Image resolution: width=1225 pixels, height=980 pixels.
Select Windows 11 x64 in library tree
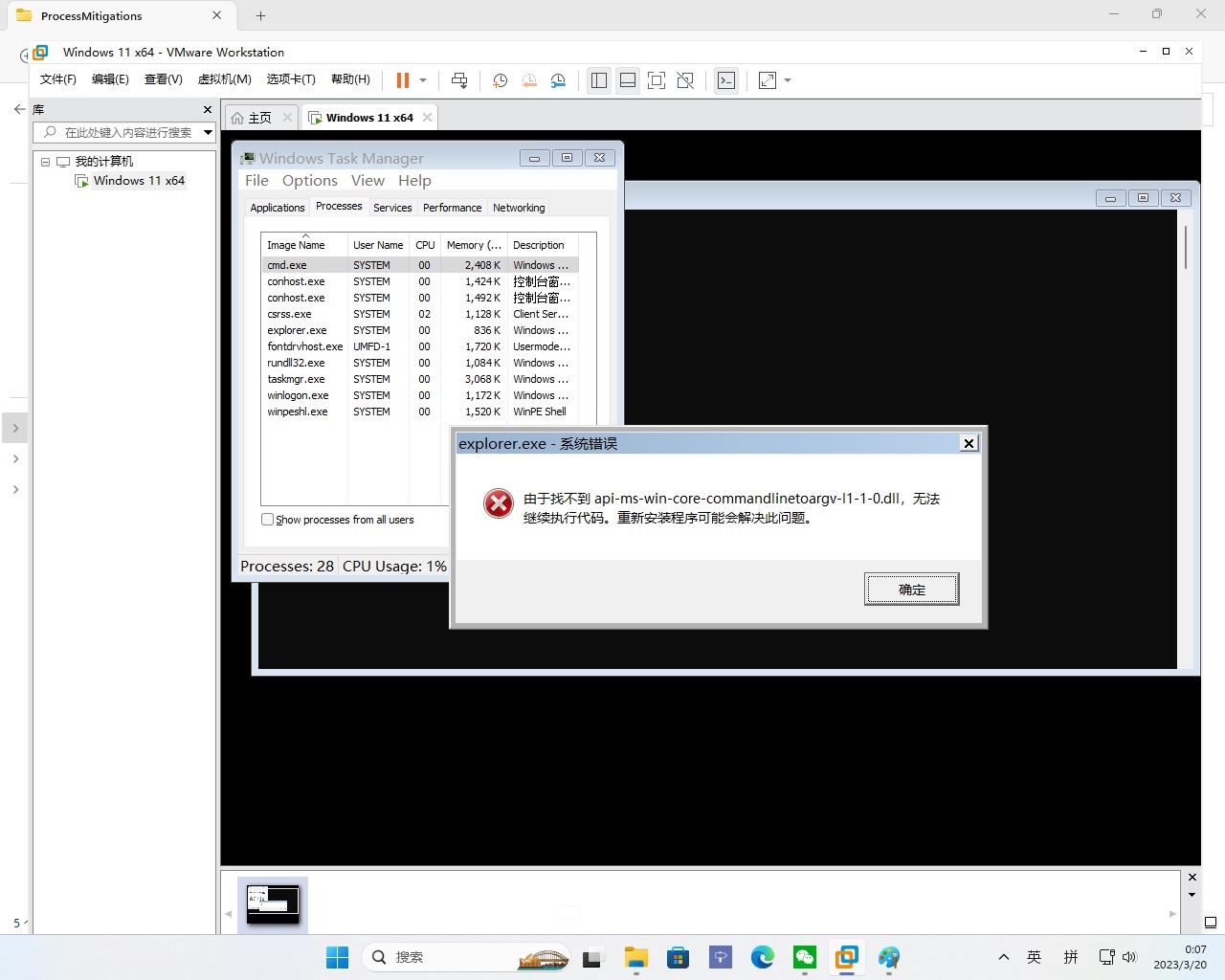pos(139,181)
